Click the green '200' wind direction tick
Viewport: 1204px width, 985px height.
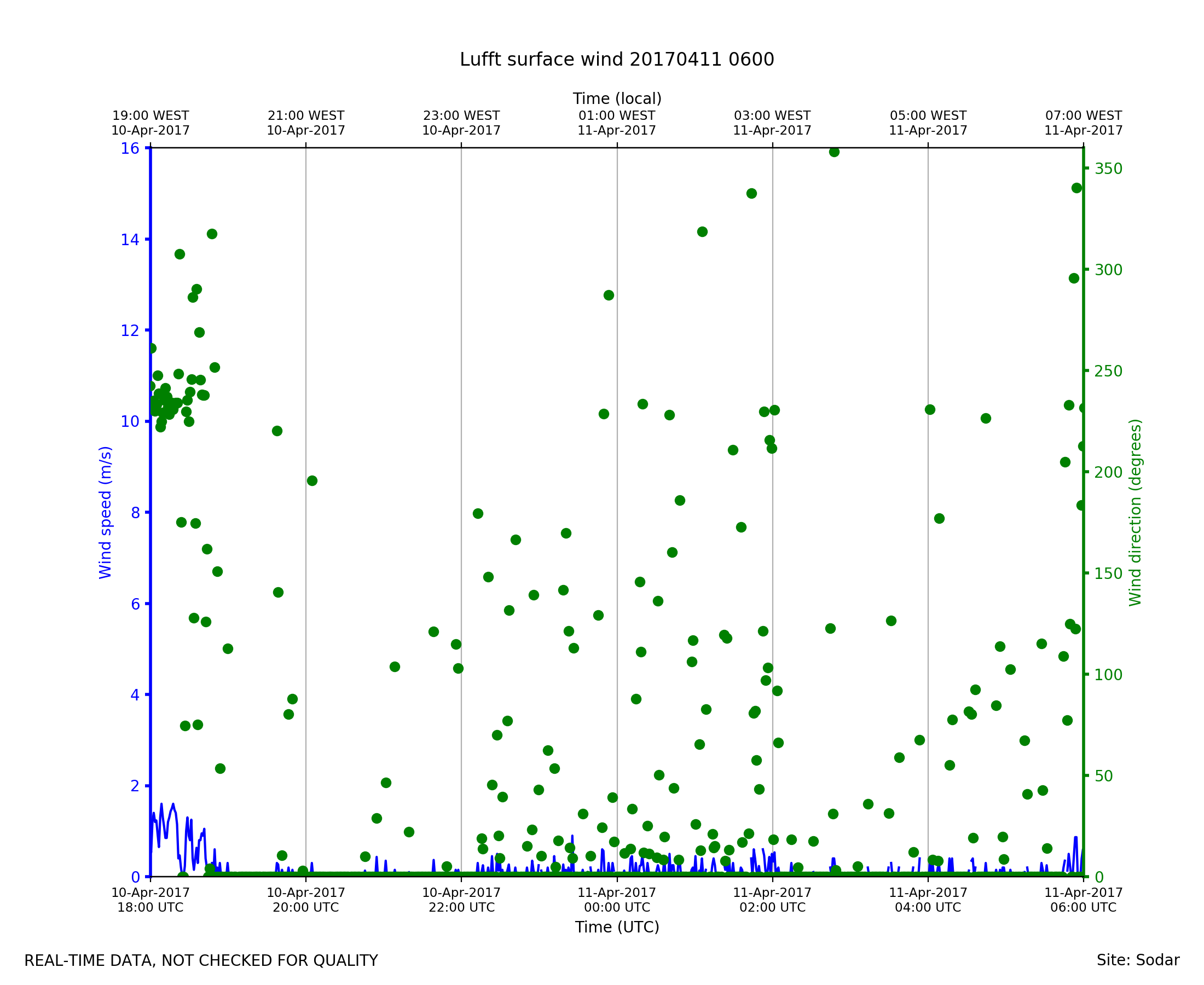1108,472
